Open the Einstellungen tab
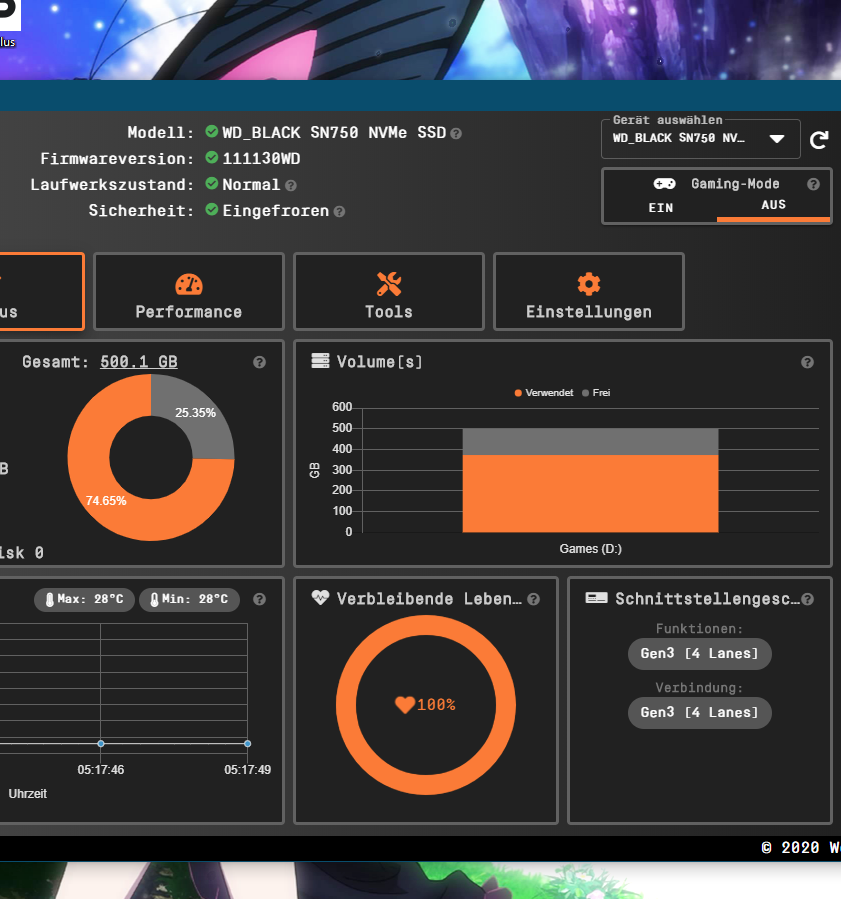Image resolution: width=841 pixels, height=899 pixels. tap(589, 292)
